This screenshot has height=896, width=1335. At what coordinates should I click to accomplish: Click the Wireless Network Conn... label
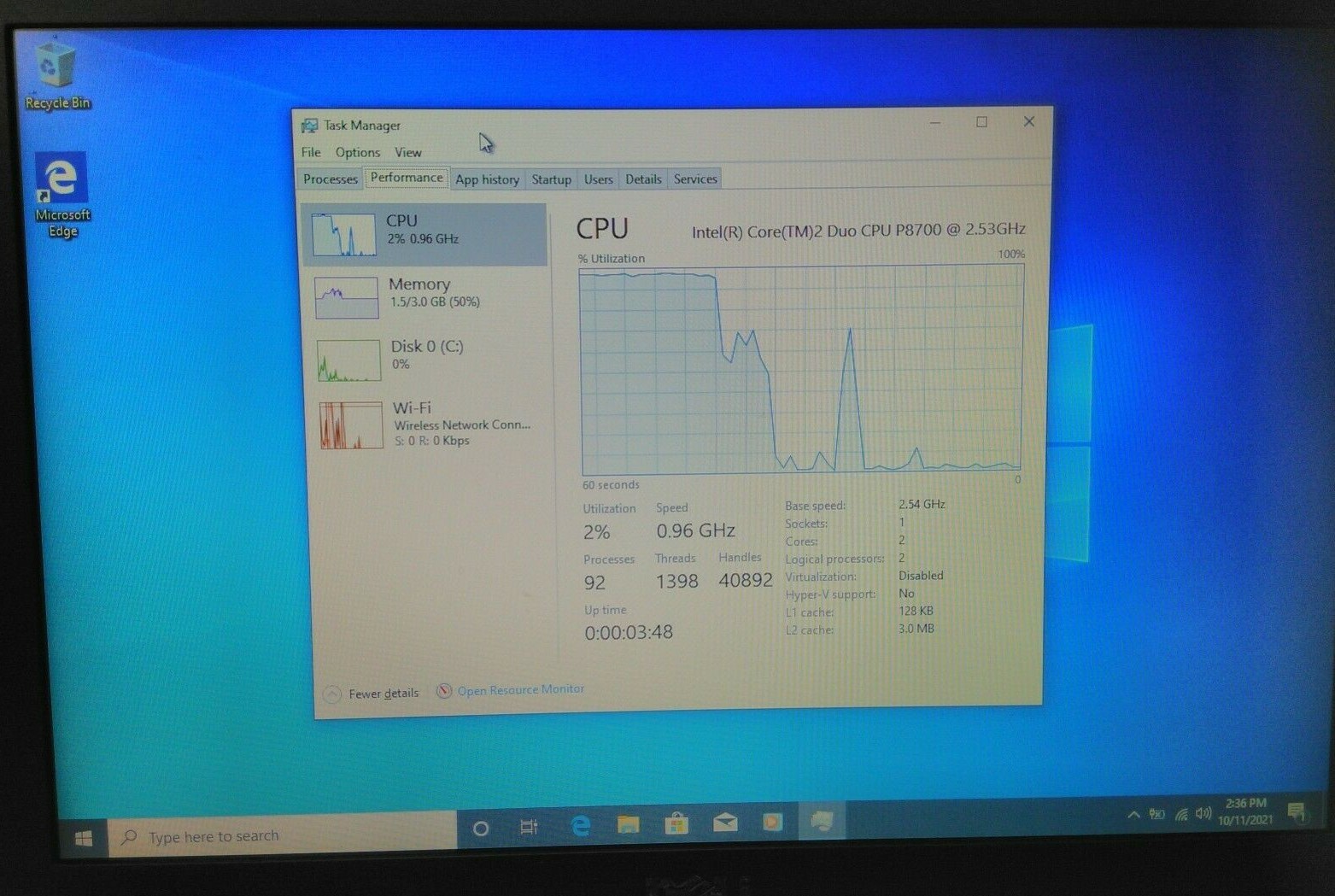click(x=462, y=425)
